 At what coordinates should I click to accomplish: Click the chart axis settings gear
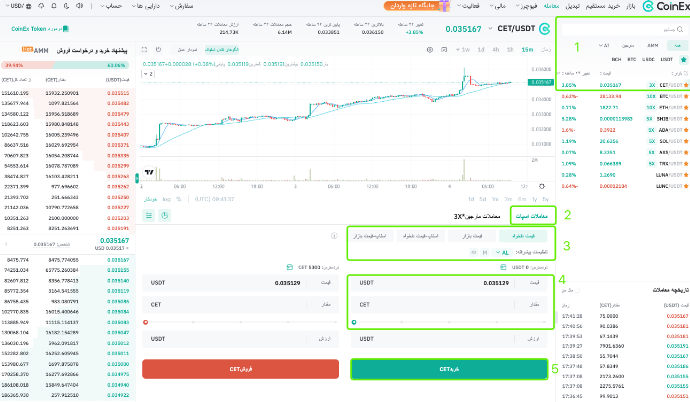542,186
